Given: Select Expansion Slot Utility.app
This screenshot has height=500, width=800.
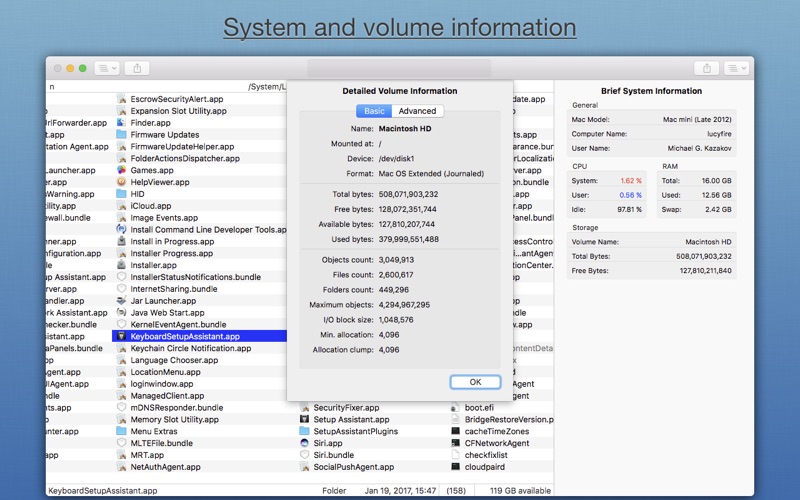Looking at the screenshot, I should 199,111.
